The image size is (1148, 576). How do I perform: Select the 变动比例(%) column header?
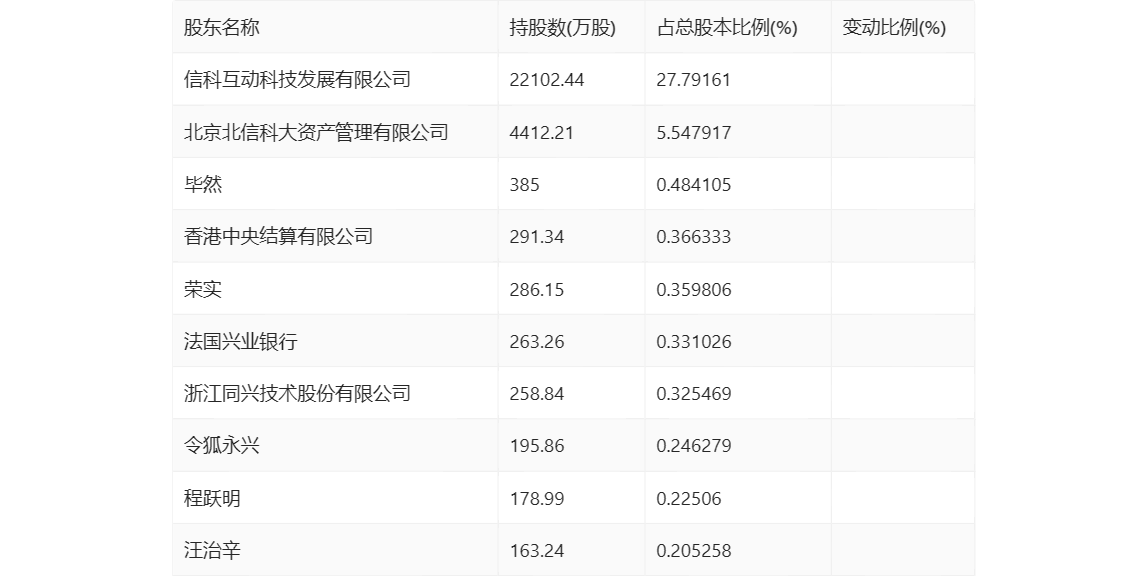coord(894,28)
